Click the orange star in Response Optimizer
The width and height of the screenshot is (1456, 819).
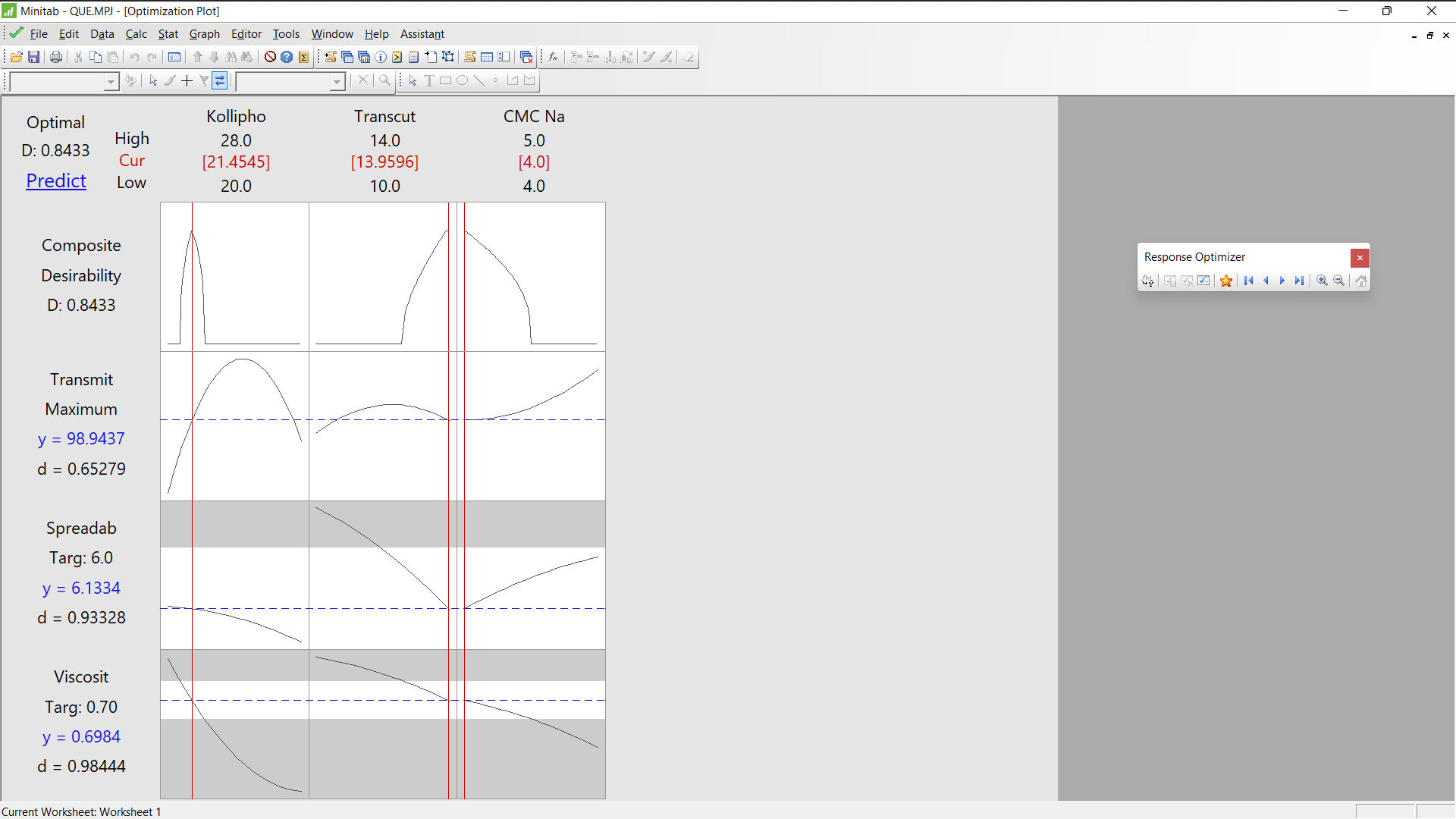click(x=1226, y=281)
